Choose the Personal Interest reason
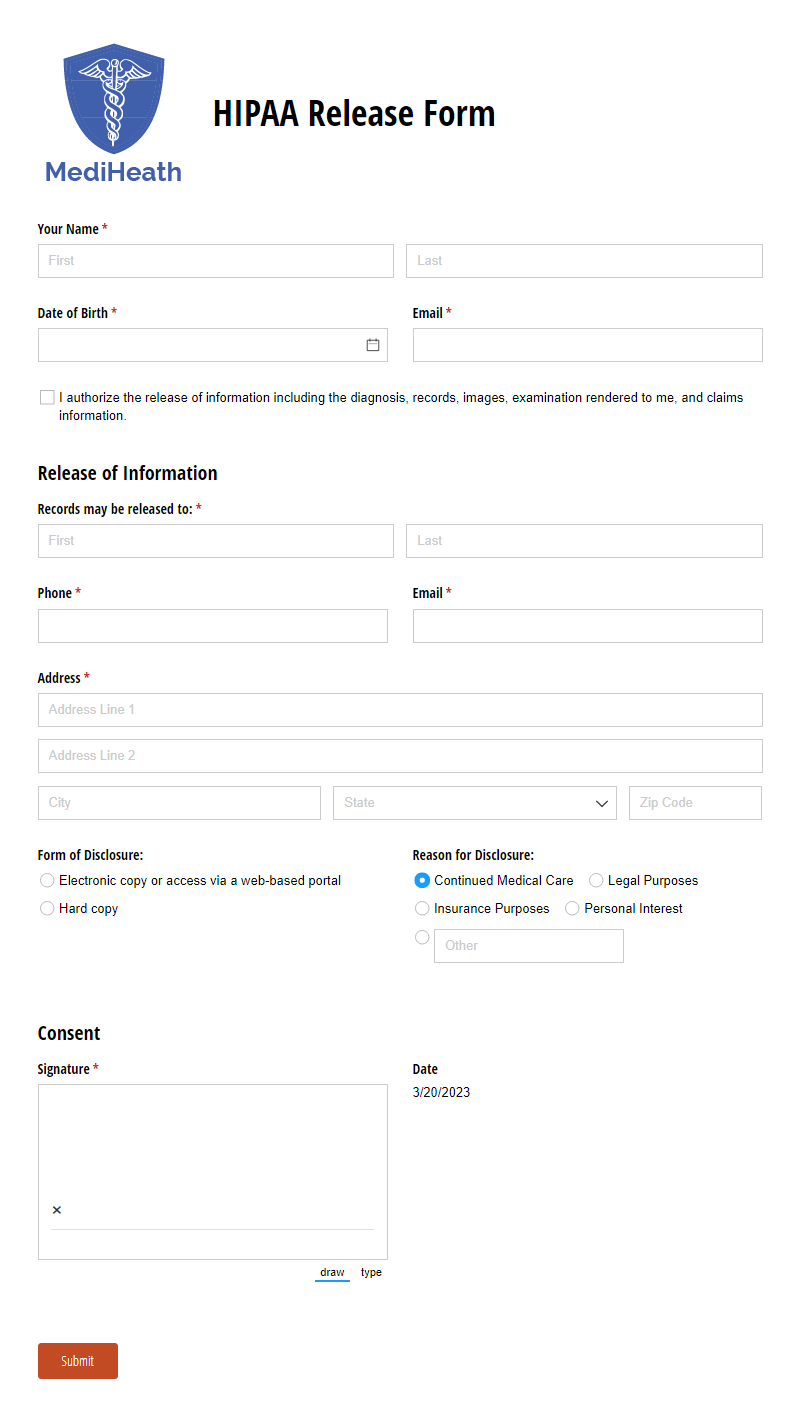The width and height of the screenshot is (800, 1416). (x=572, y=909)
